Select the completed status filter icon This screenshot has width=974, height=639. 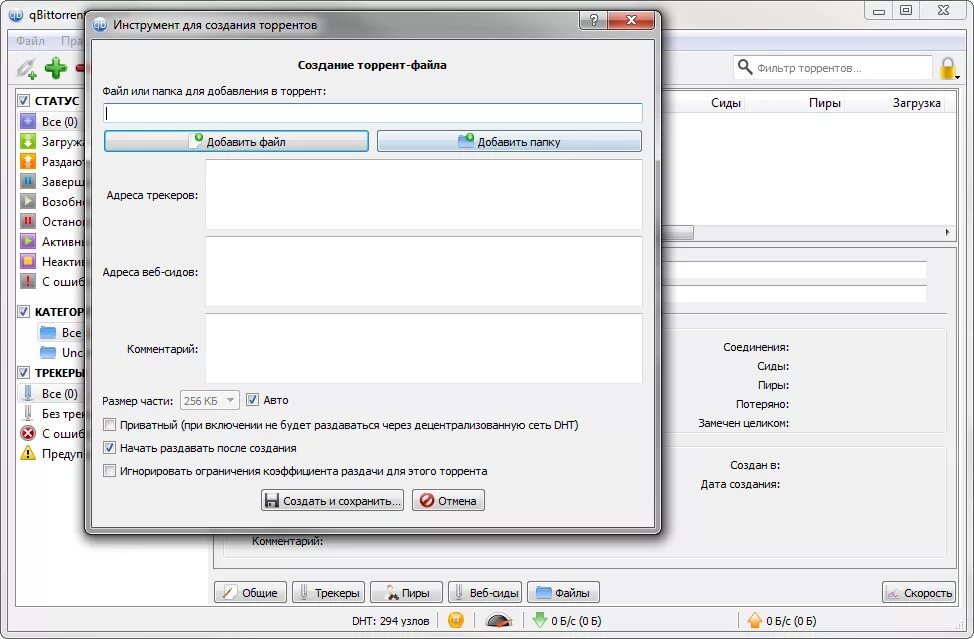[28, 181]
